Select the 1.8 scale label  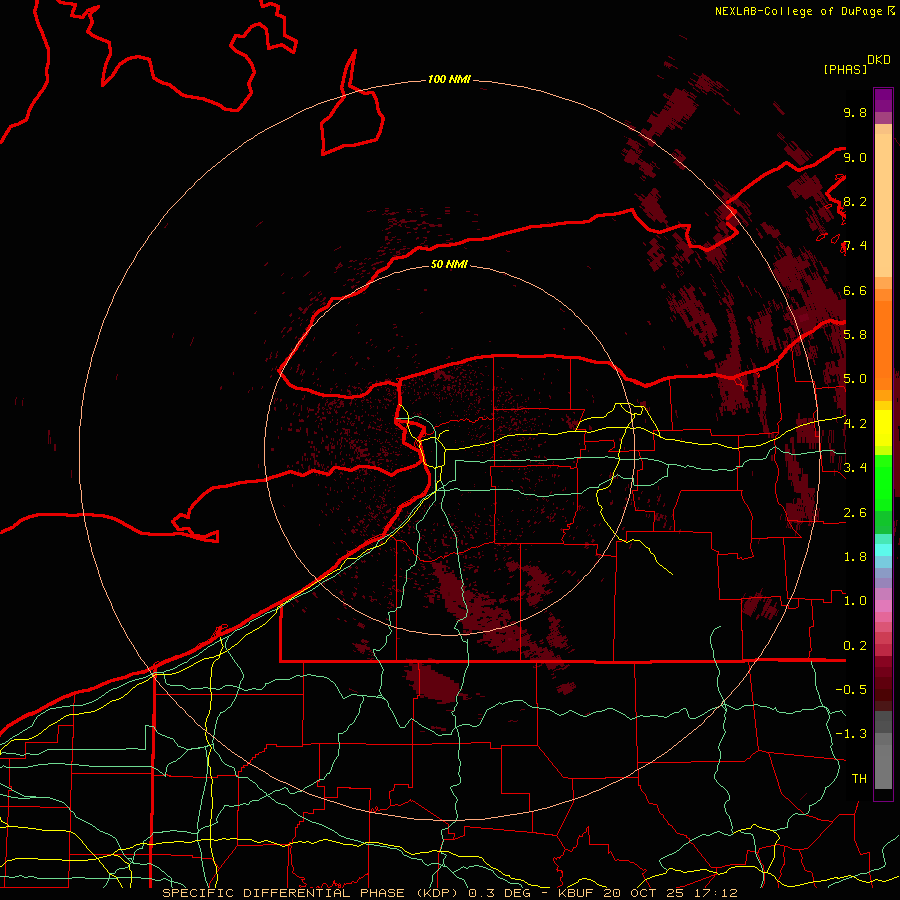click(x=855, y=557)
